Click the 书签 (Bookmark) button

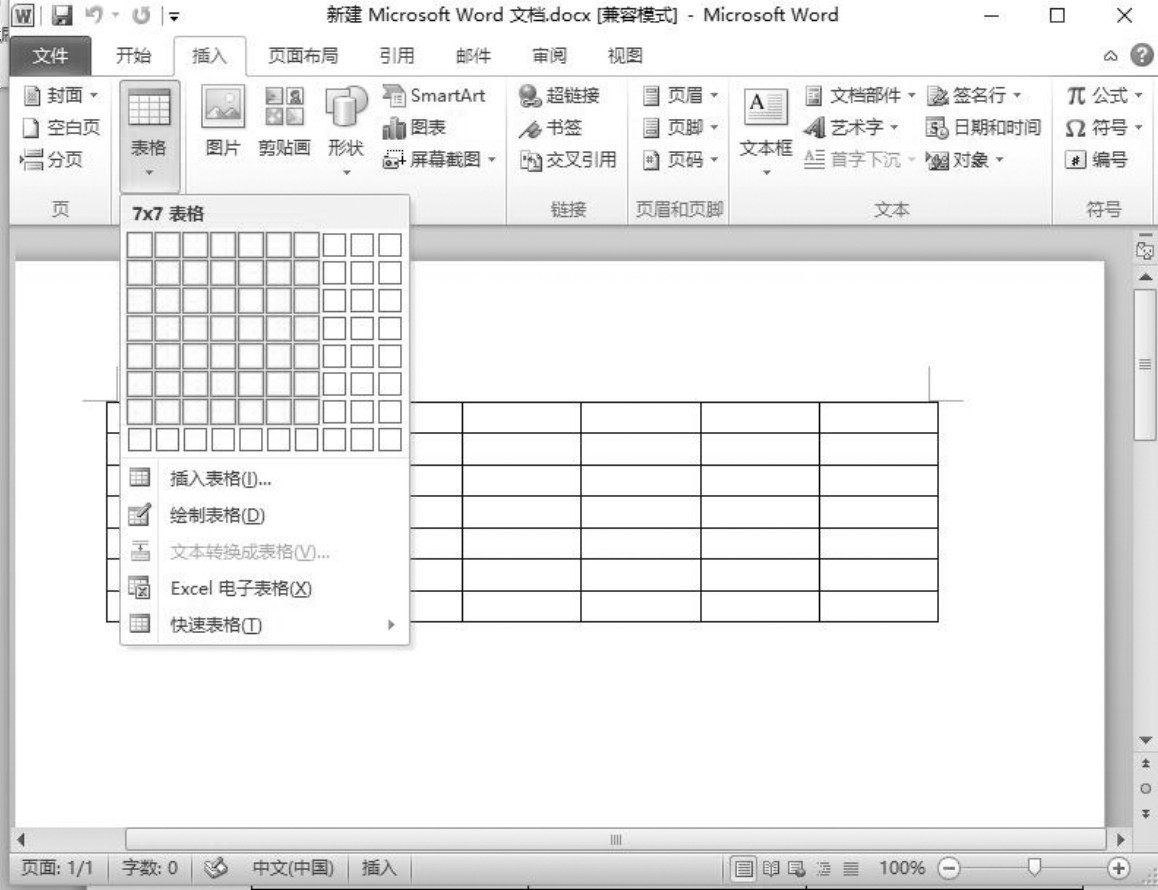(x=550, y=128)
